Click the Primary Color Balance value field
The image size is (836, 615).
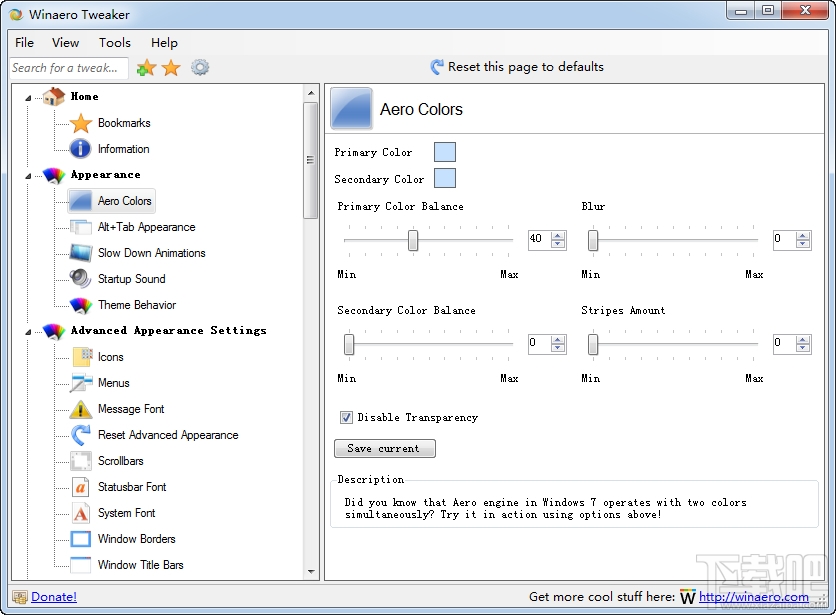coord(540,239)
